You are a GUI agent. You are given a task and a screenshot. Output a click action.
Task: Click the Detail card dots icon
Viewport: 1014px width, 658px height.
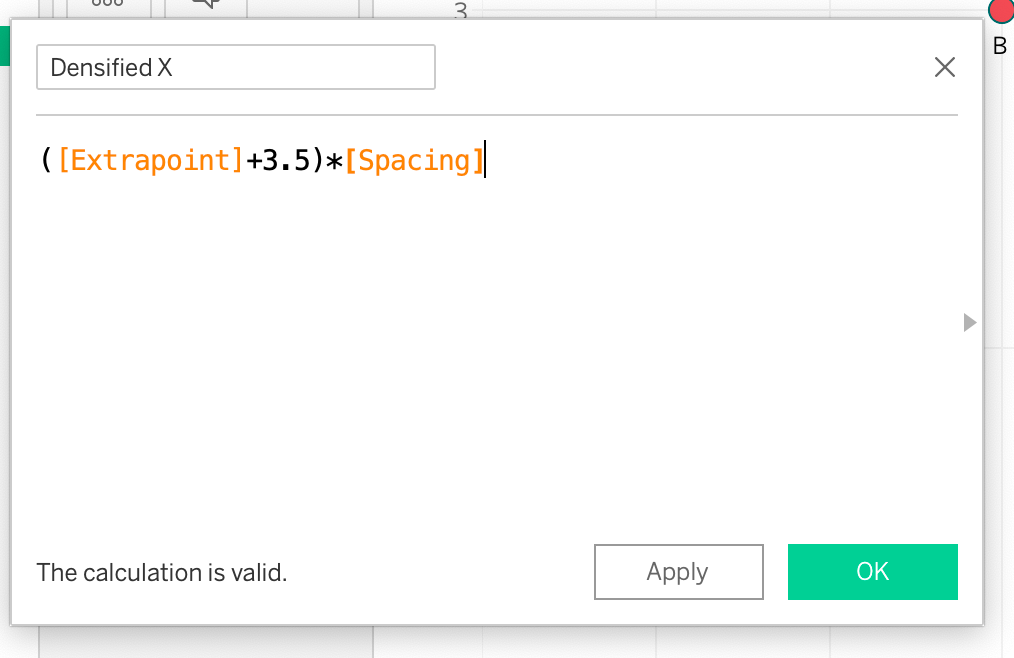click(107, 5)
